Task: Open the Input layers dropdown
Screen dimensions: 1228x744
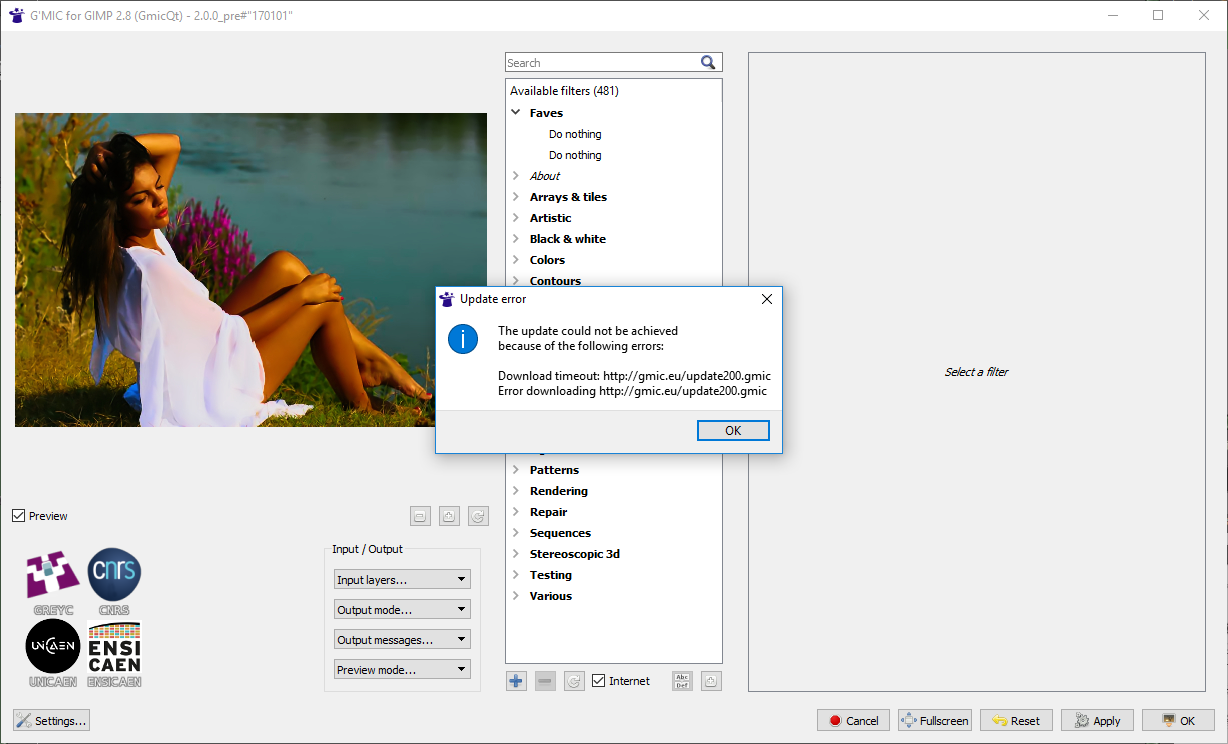Action: click(x=402, y=579)
